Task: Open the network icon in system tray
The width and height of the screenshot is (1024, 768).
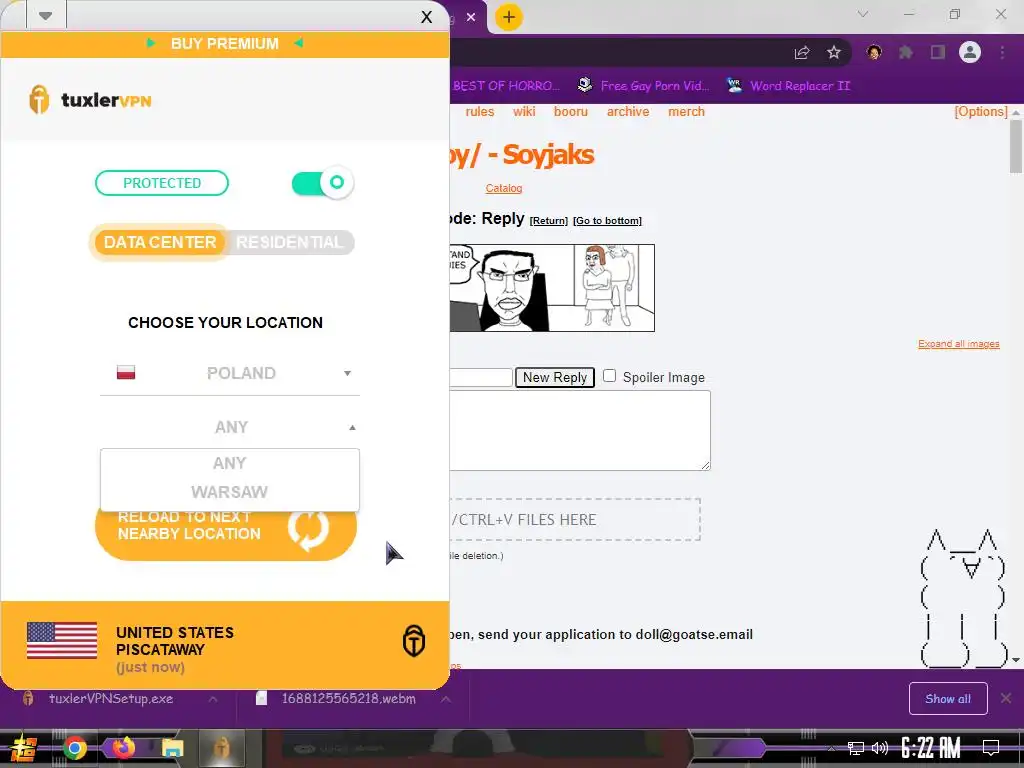Action: tap(856, 748)
